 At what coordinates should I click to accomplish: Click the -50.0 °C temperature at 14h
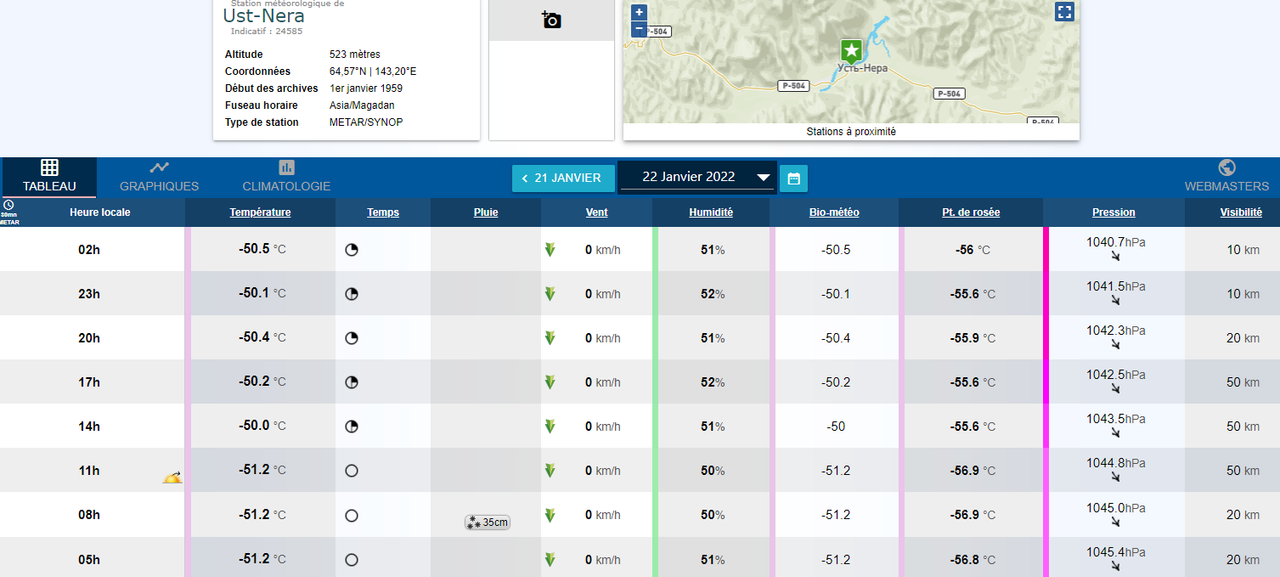[262, 426]
